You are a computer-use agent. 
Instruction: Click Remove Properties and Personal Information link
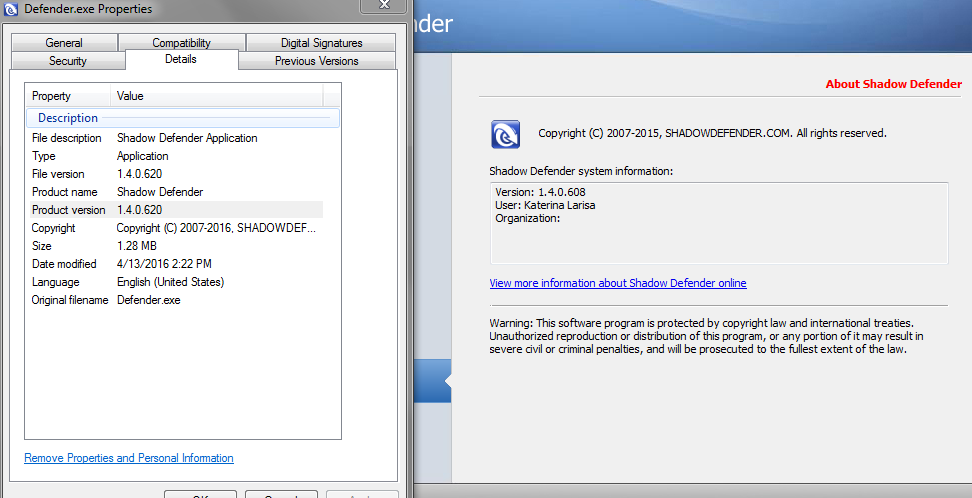coord(129,458)
